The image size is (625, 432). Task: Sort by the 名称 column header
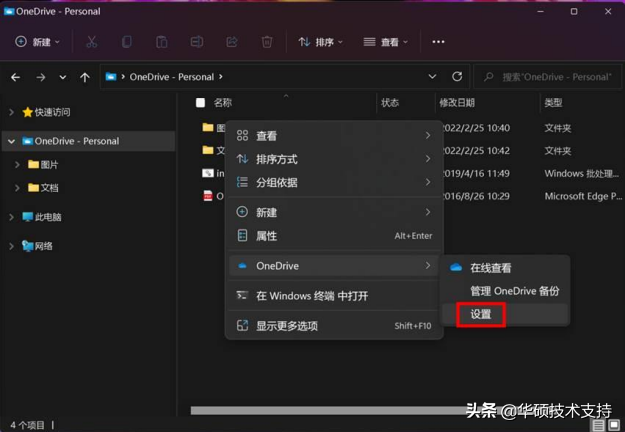point(222,103)
